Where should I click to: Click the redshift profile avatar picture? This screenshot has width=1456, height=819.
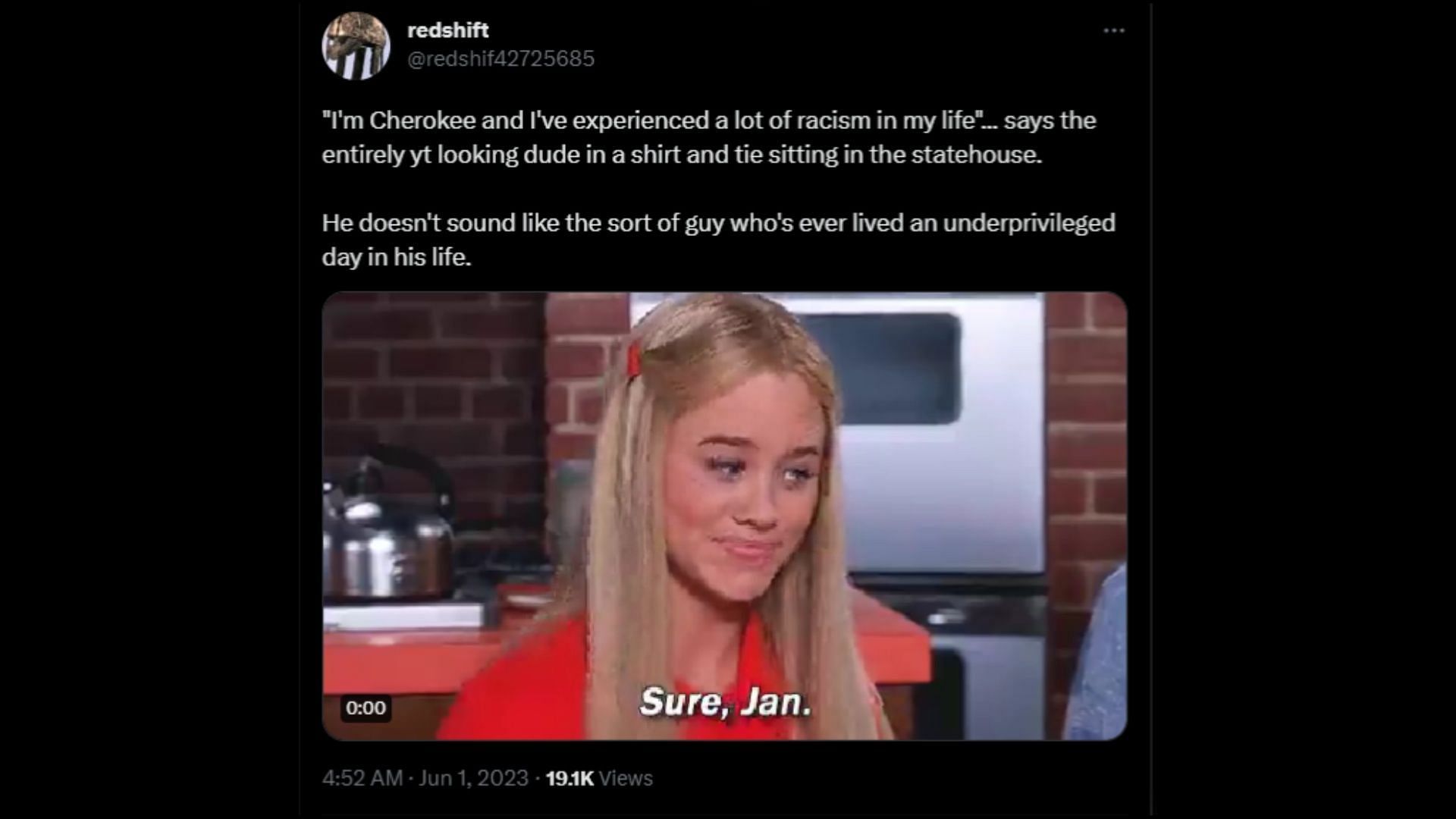coord(356,45)
